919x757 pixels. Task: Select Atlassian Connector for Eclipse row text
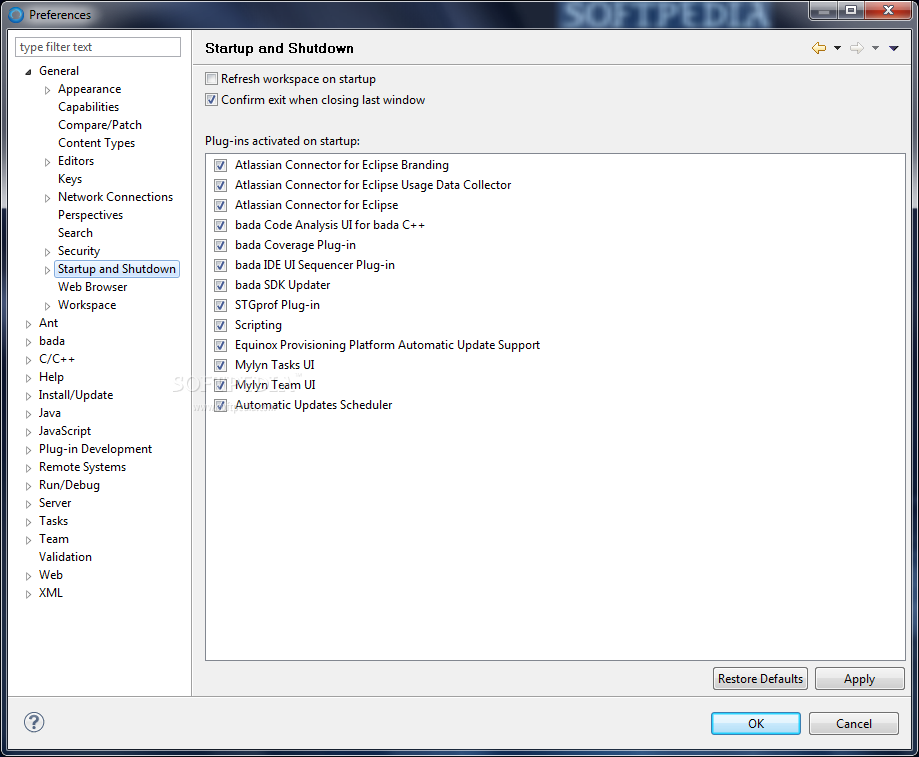tap(316, 205)
